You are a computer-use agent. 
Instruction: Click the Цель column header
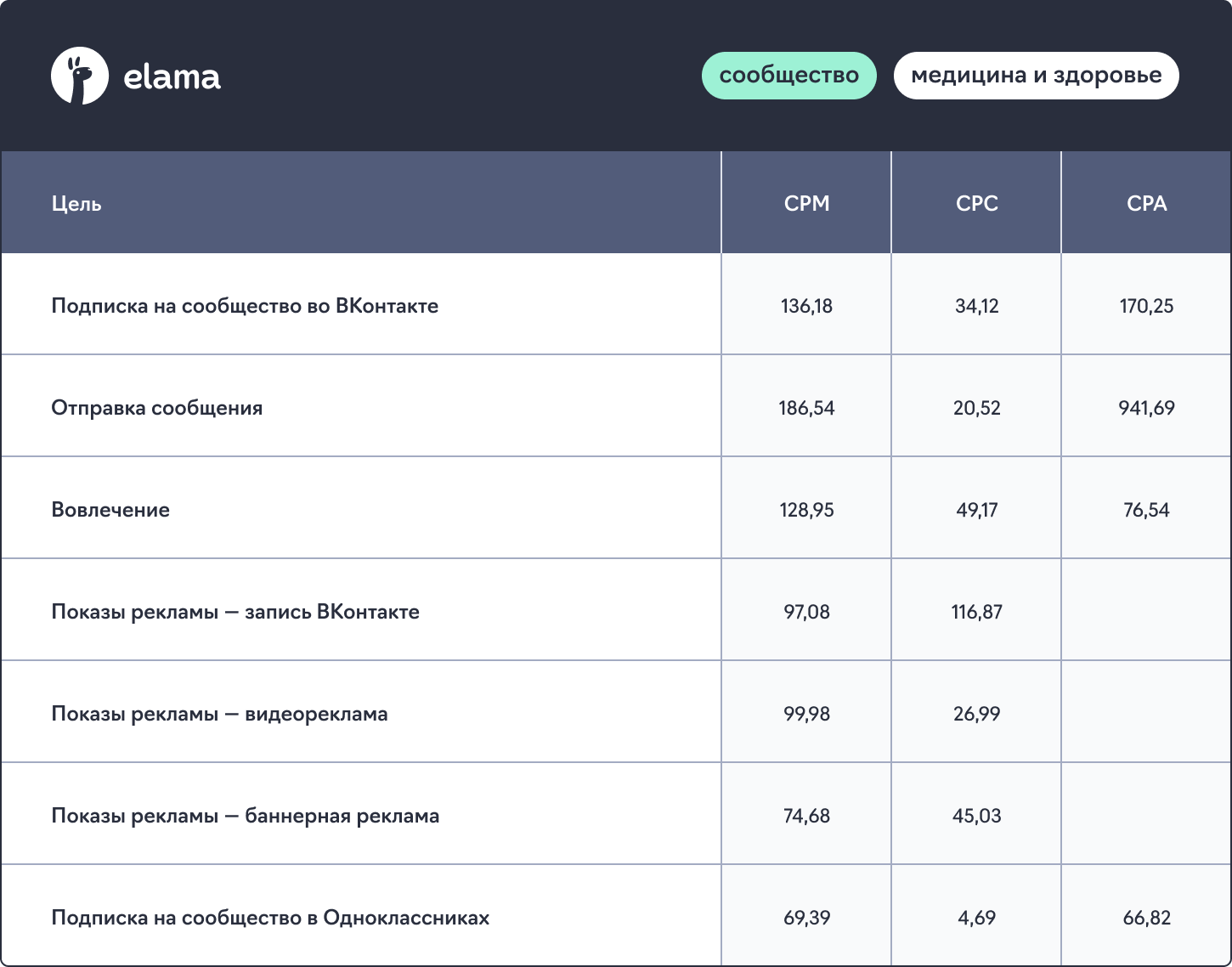tap(76, 204)
